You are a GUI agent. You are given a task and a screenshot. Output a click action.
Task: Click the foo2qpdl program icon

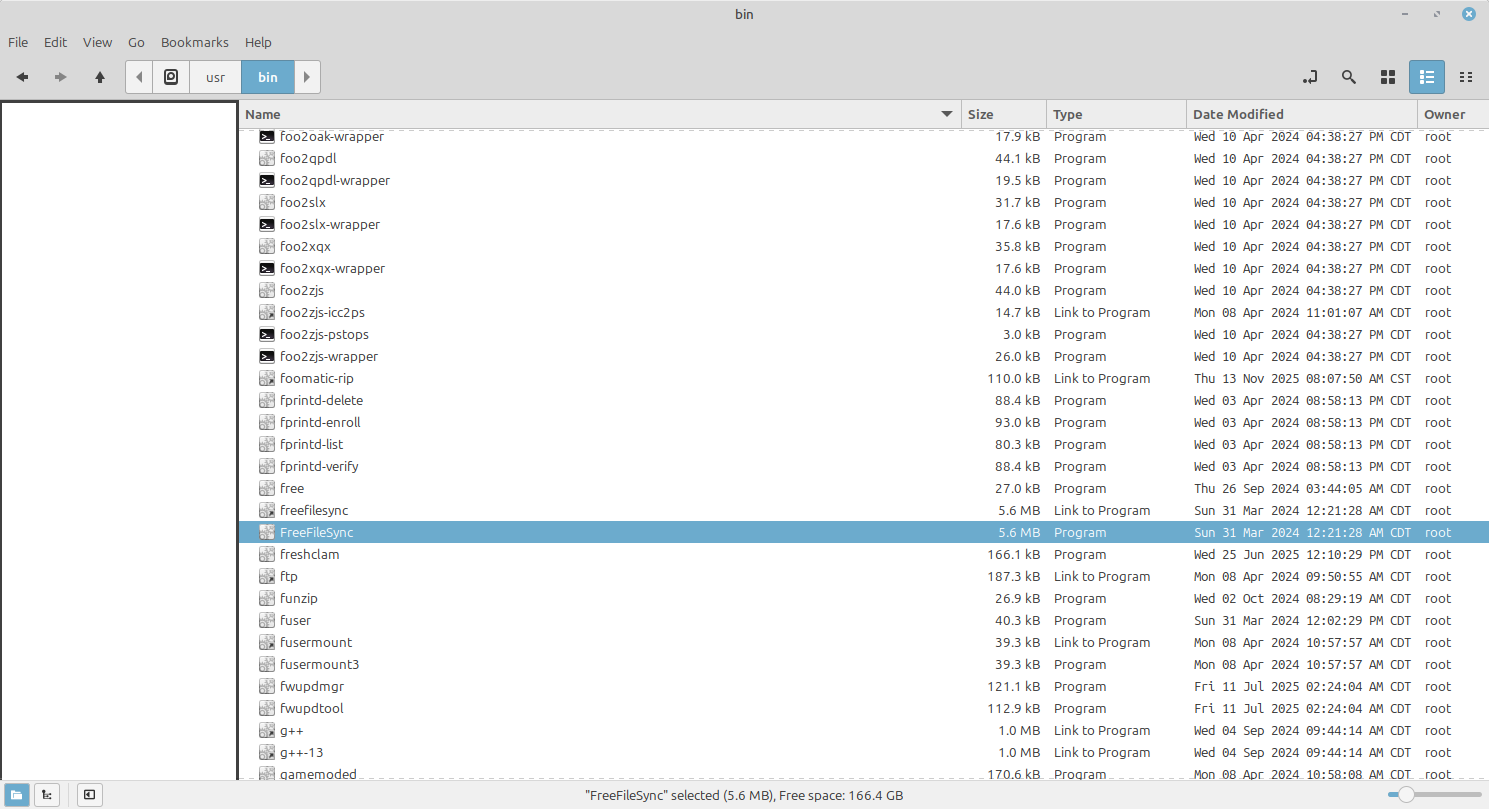pos(267,158)
